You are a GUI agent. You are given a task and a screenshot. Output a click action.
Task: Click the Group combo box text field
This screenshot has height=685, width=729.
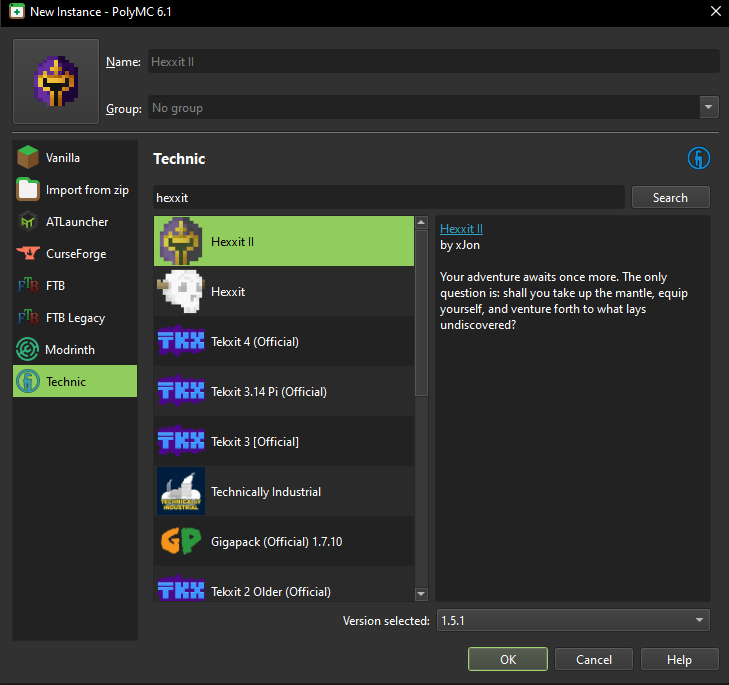click(x=424, y=107)
